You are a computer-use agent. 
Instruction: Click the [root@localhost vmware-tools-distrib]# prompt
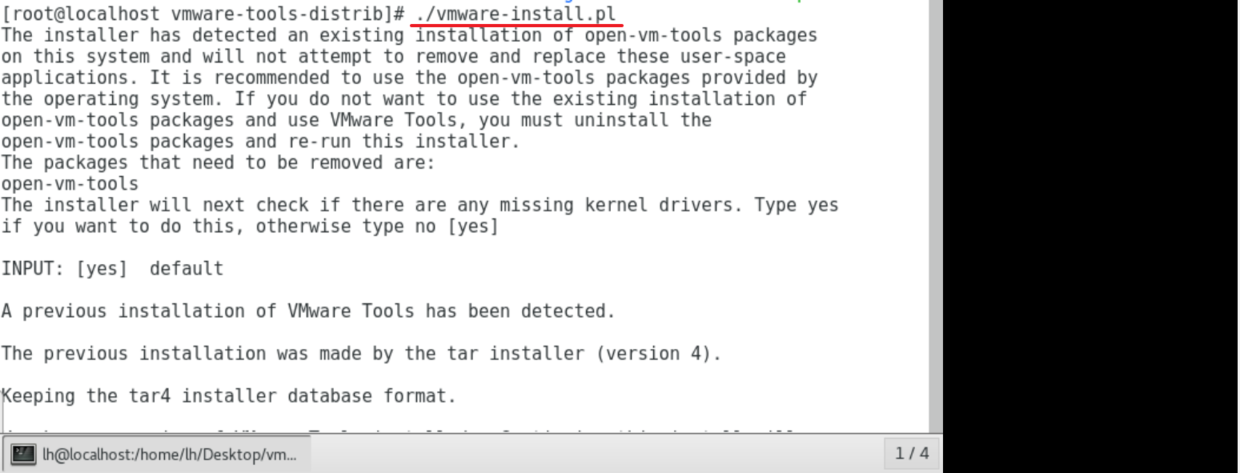point(204,14)
